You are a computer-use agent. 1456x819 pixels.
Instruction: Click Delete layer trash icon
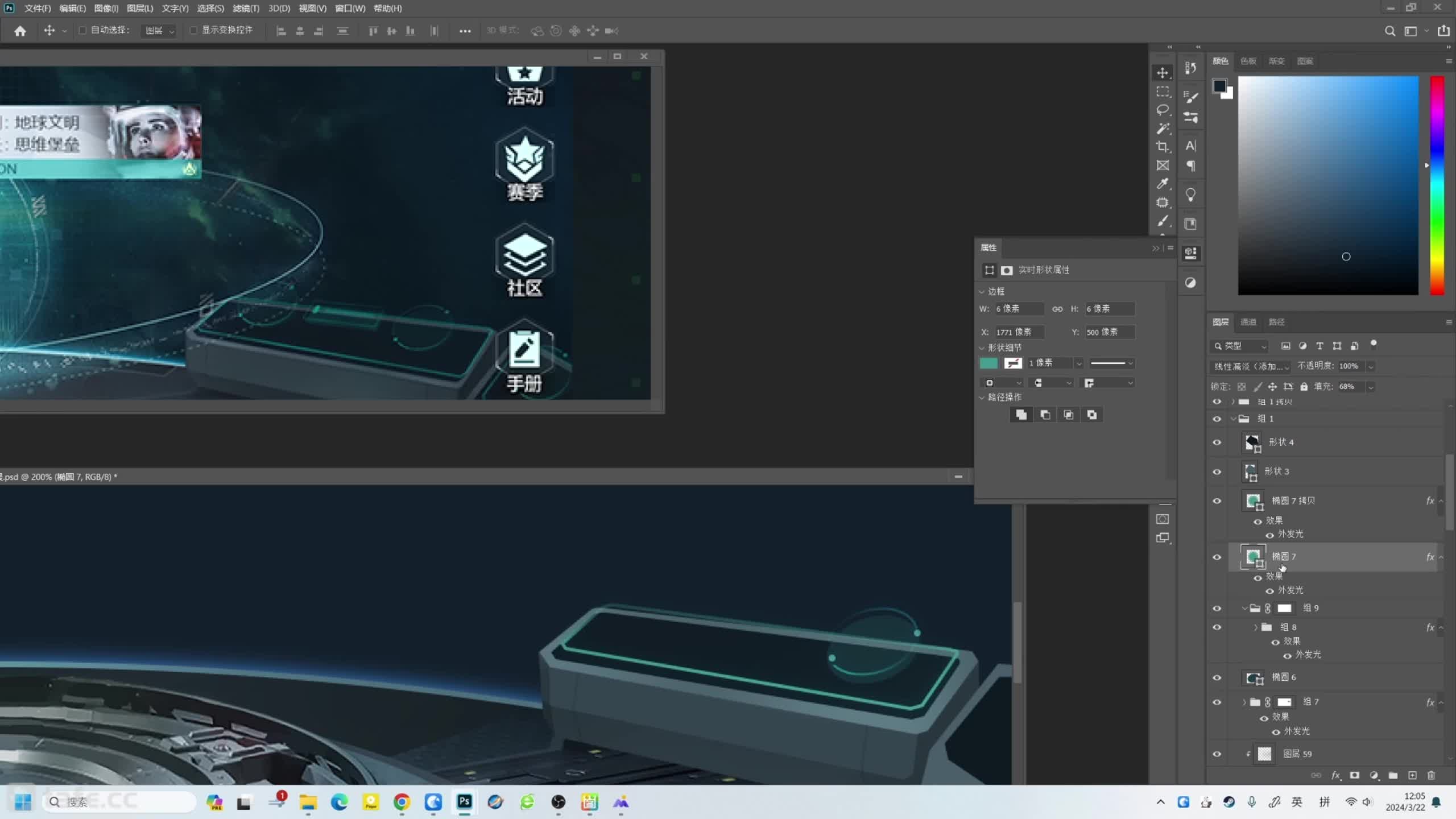[x=1432, y=775]
